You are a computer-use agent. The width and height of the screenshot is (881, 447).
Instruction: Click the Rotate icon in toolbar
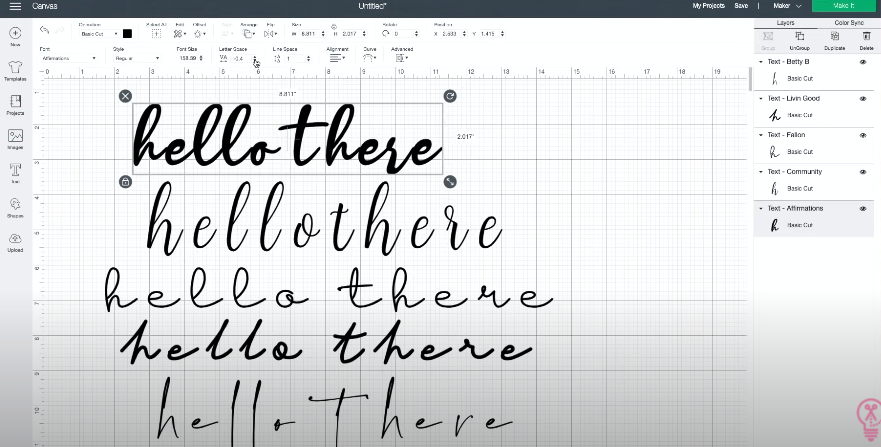pos(385,34)
